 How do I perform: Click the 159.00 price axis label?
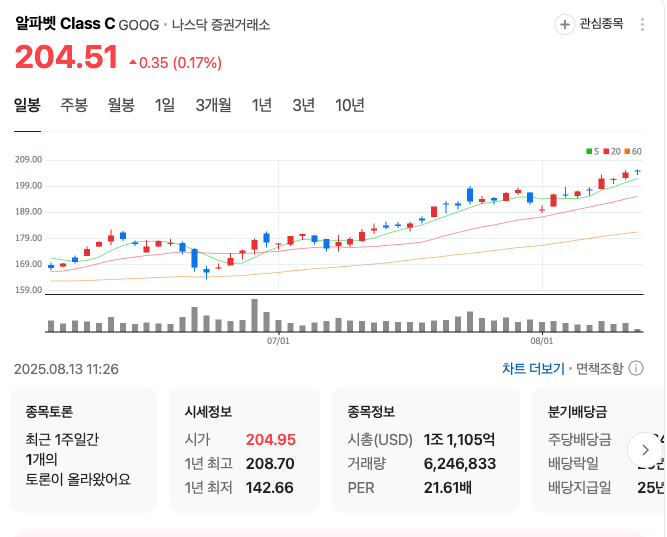pos(29,290)
